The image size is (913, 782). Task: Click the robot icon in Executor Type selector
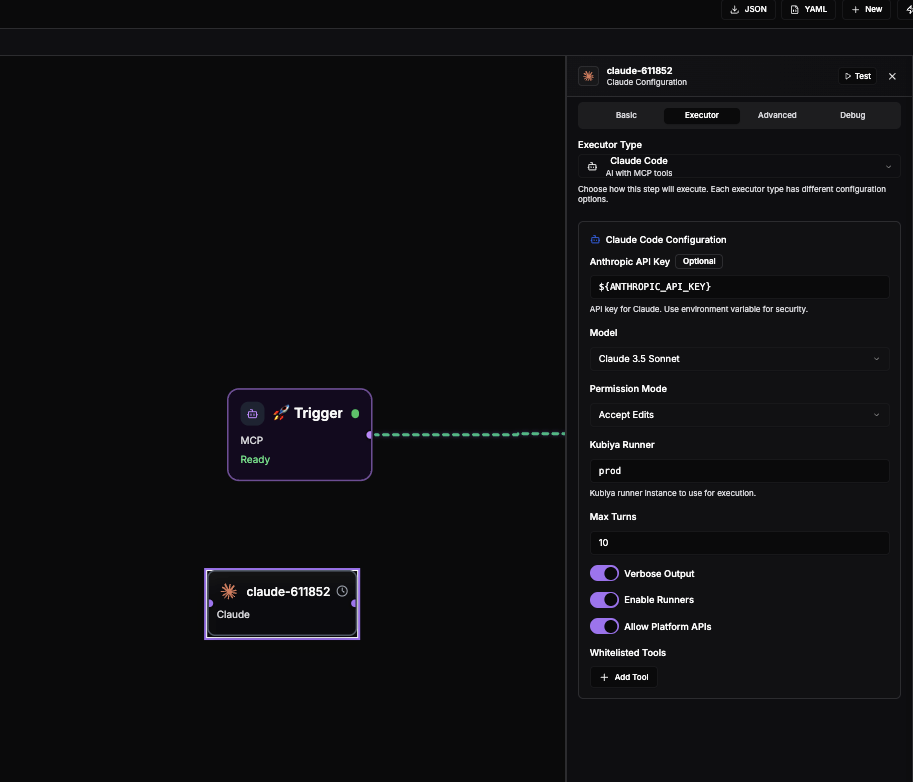pyautogui.click(x=592, y=167)
